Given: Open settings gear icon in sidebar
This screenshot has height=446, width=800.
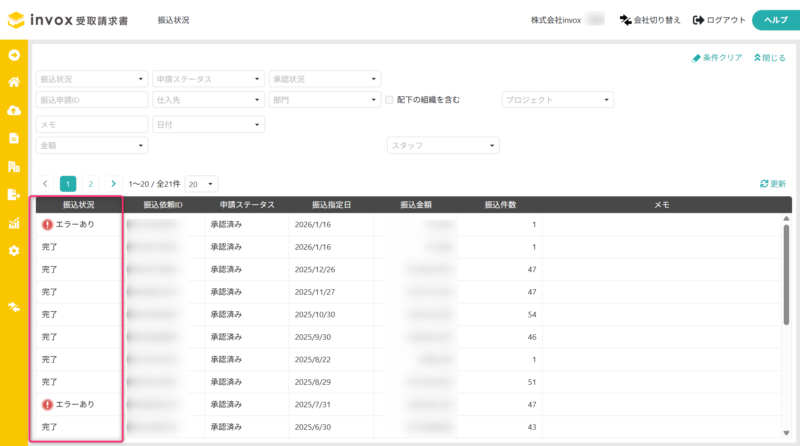Looking at the screenshot, I should 14,250.
